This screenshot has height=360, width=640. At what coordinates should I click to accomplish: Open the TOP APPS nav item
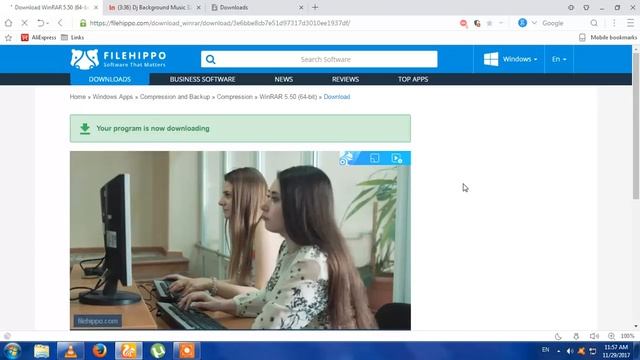pyautogui.click(x=413, y=79)
